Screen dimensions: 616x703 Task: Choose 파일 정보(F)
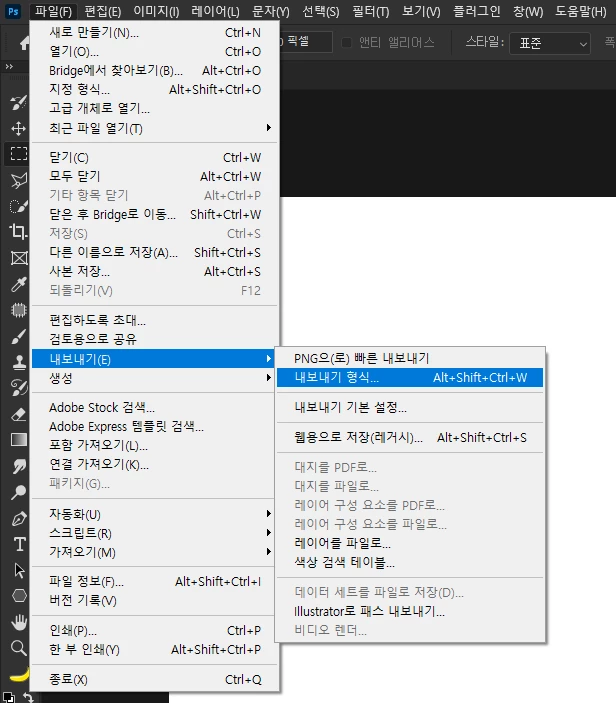pos(155,581)
